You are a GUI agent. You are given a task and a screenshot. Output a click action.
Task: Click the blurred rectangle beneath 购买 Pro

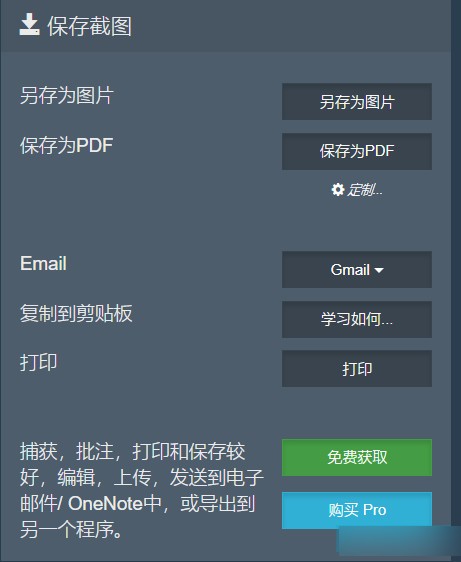tap(399, 541)
